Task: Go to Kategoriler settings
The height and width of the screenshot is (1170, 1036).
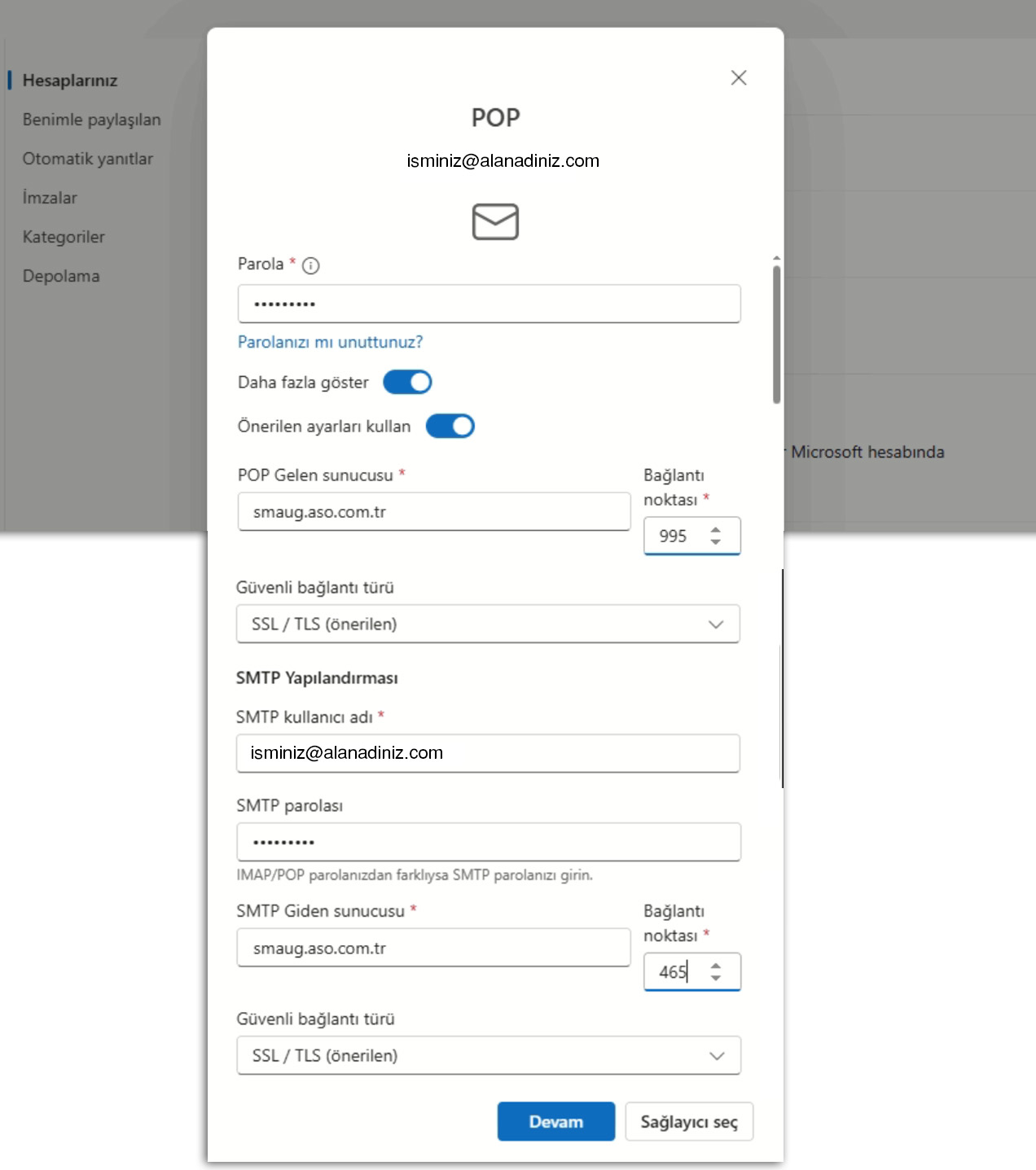Action: pos(64,237)
